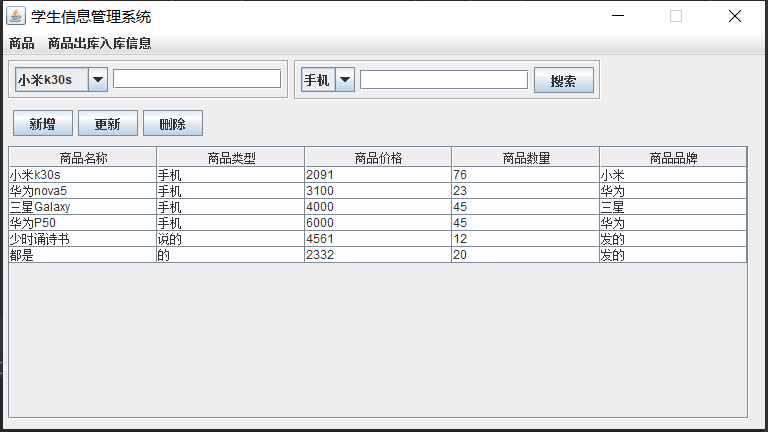Click the 搜索 search button
This screenshot has width=768, height=432.
(564, 81)
